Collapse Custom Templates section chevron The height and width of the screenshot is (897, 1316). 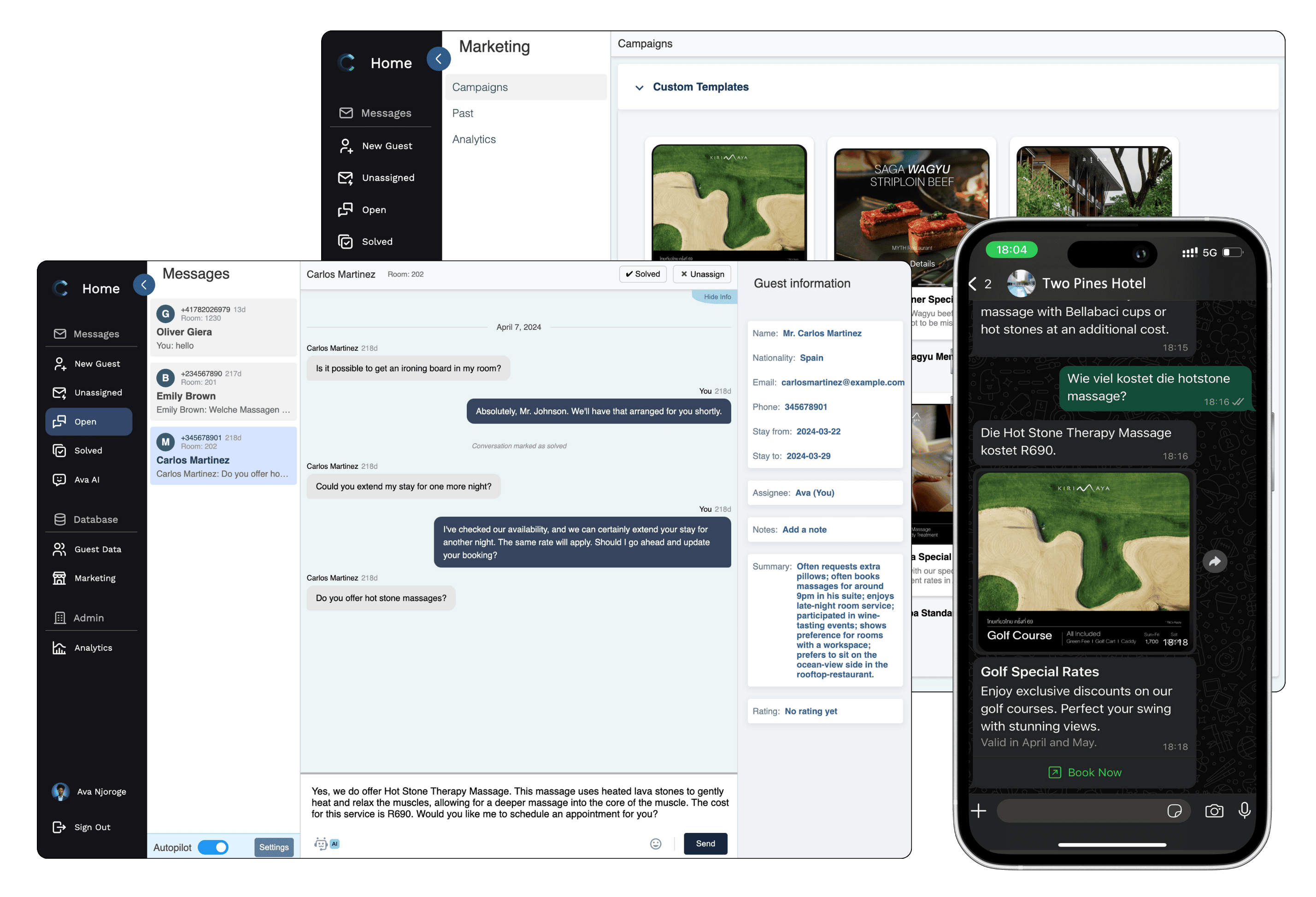pos(639,88)
